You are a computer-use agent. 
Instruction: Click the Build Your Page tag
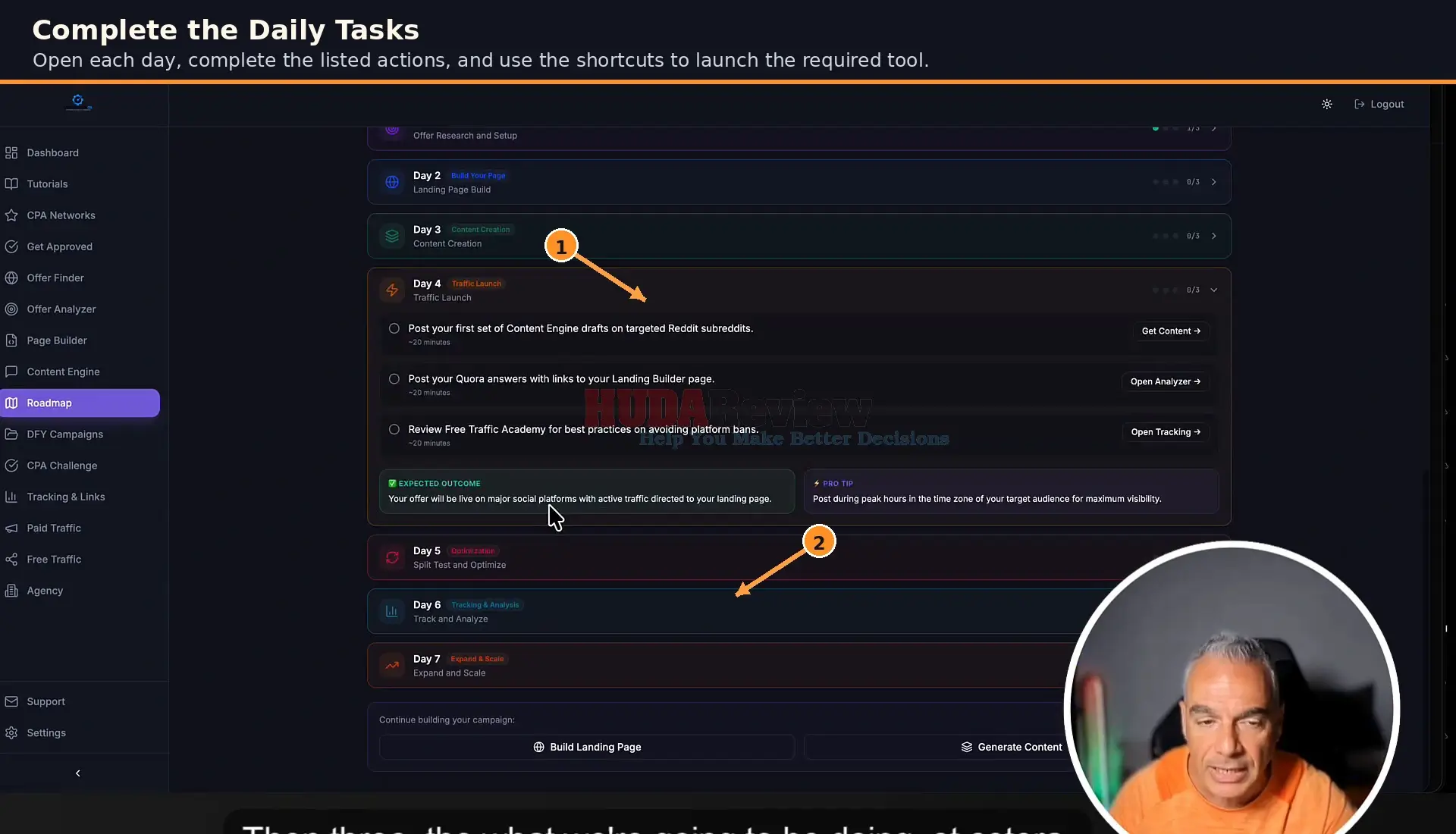(x=478, y=175)
